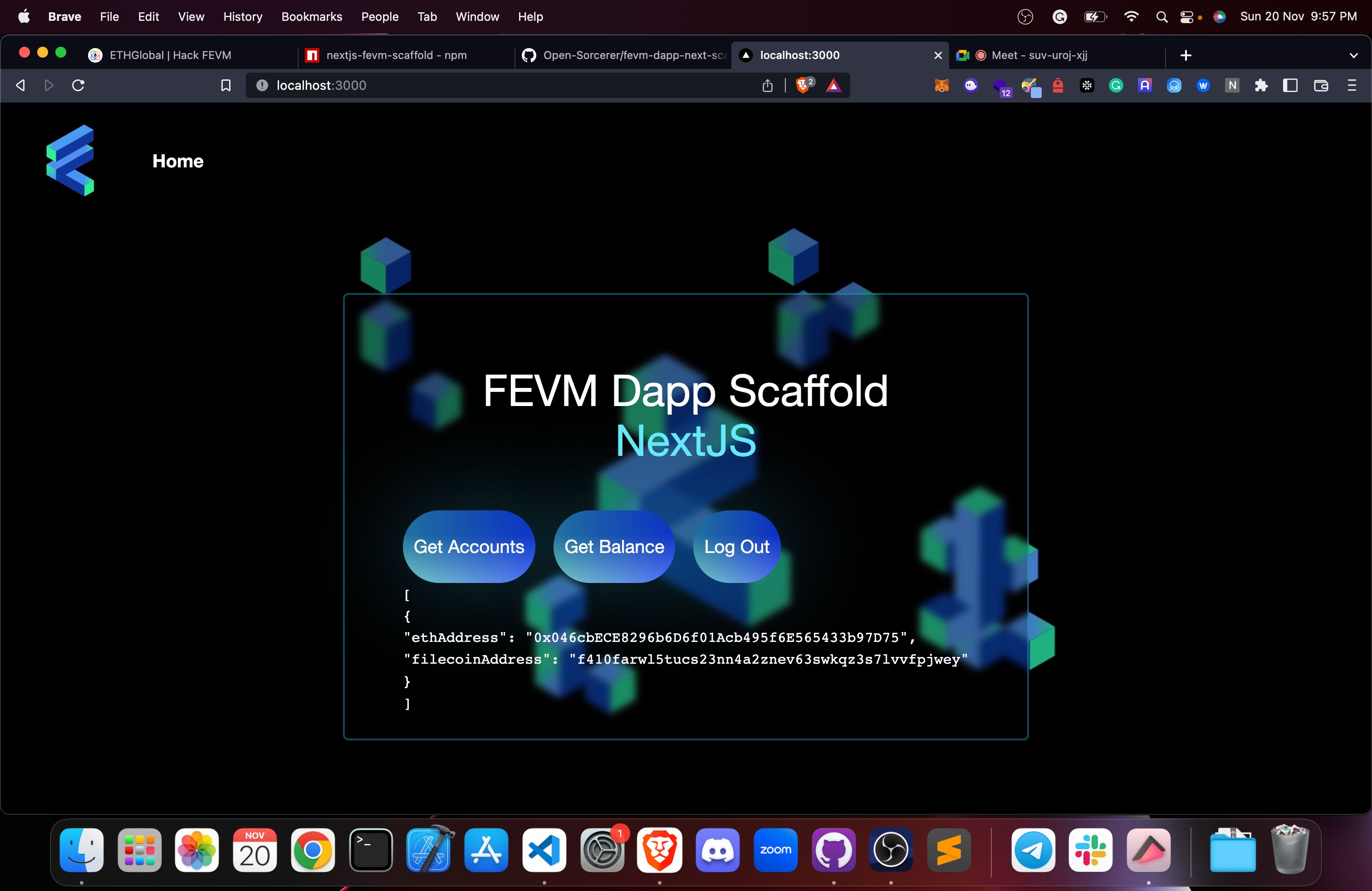
Task: Click the Bookmarks menu bar item
Action: [310, 16]
